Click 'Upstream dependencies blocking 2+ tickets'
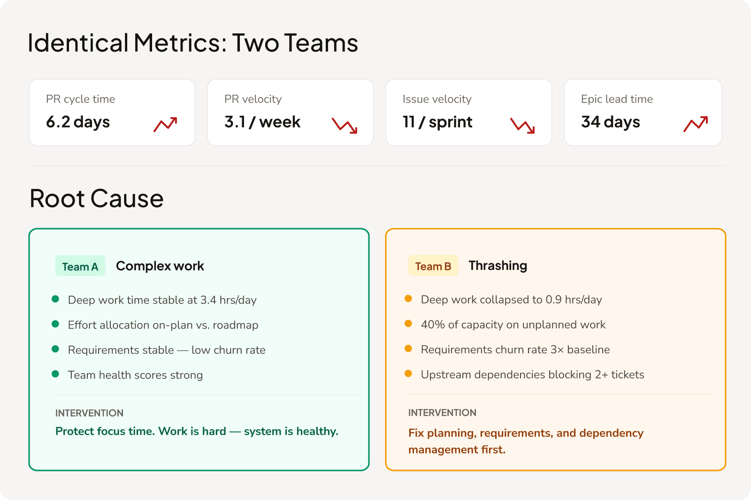 coord(533,375)
